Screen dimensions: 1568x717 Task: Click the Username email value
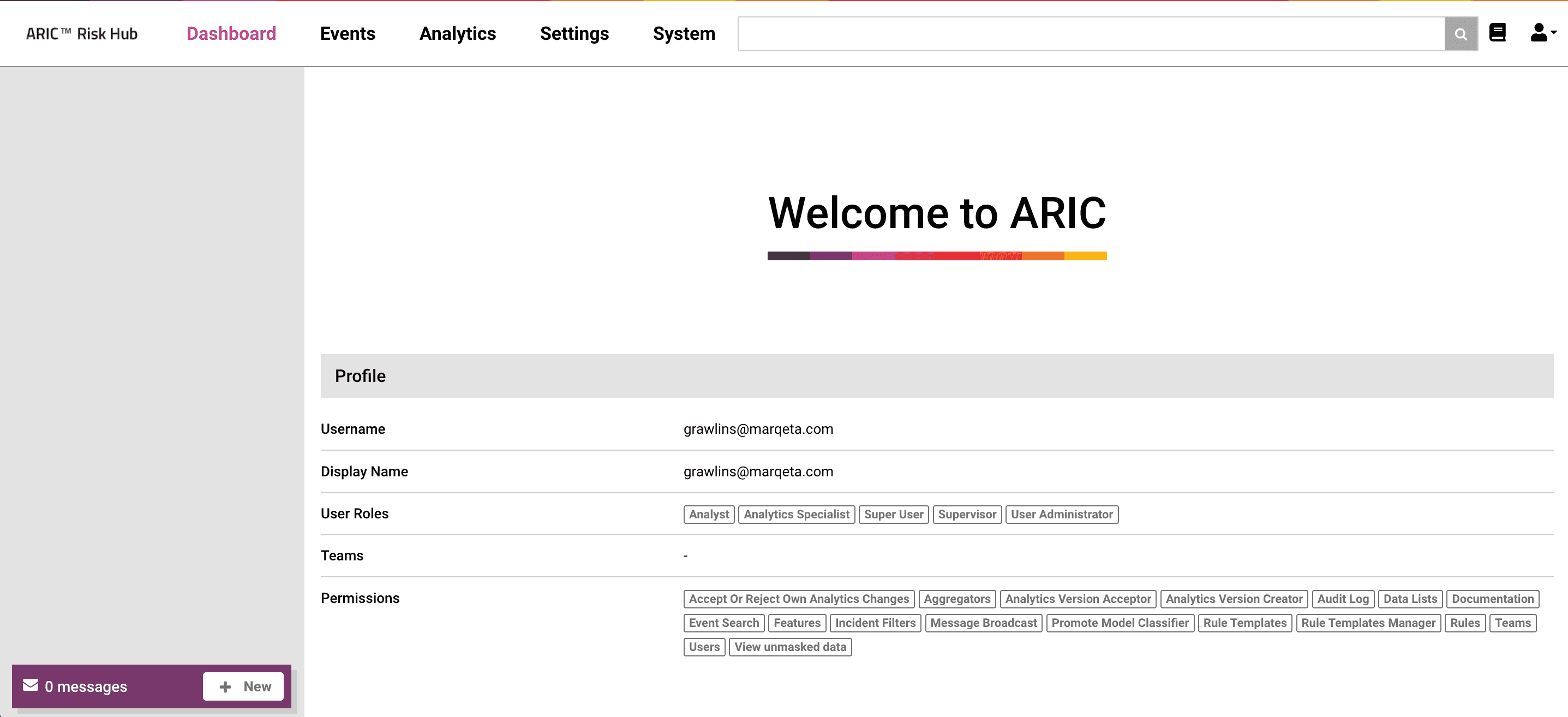(758, 429)
